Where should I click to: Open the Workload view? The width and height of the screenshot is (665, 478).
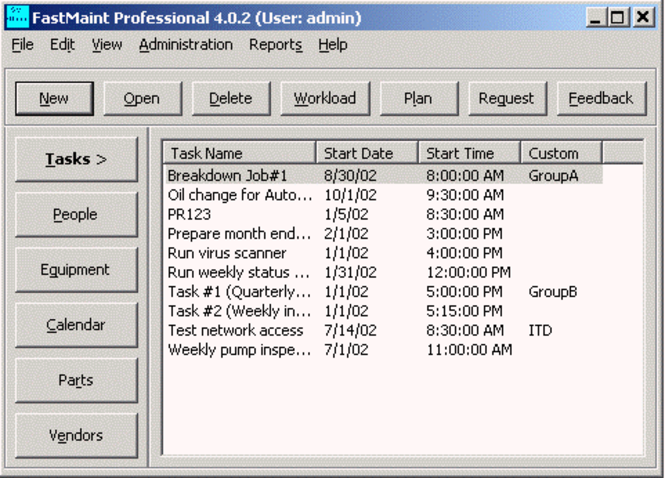pyautogui.click(x=325, y=98)
